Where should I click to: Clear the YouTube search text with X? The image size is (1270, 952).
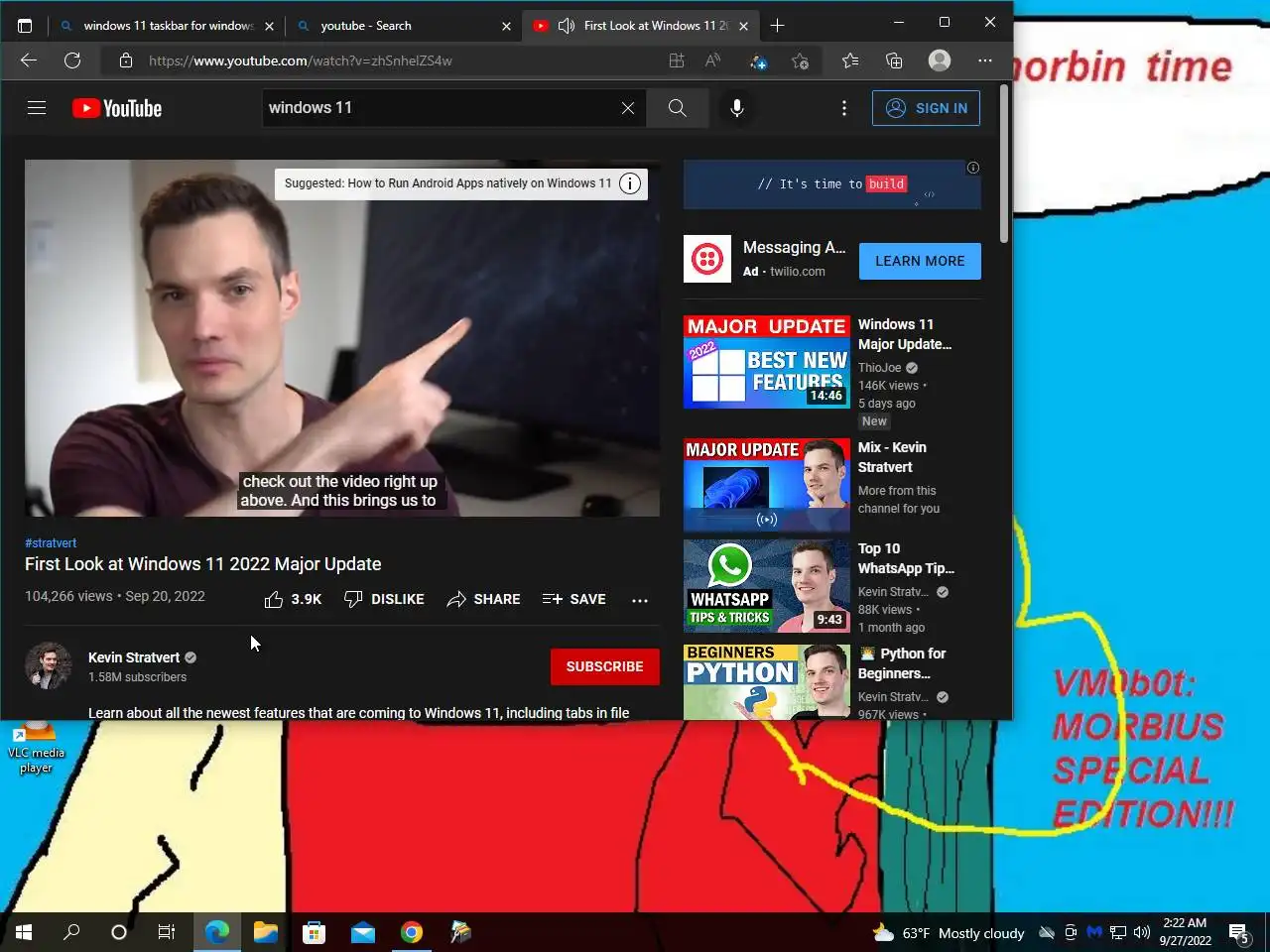point(628,108)
